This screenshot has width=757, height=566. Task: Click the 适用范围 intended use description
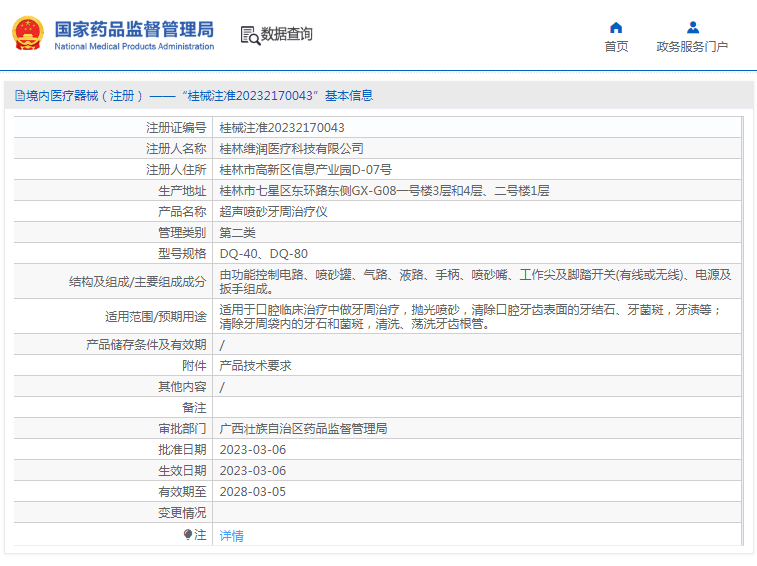471,317
